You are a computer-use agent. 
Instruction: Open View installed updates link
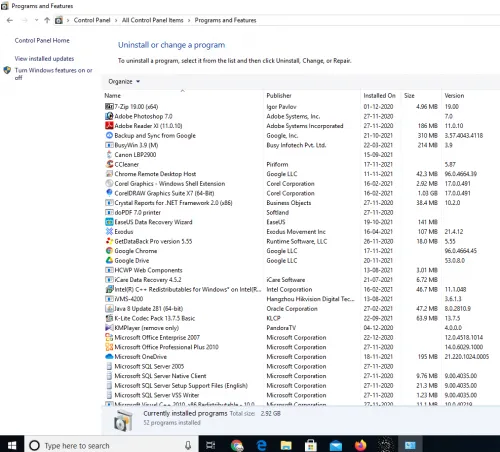click(44, 59)
